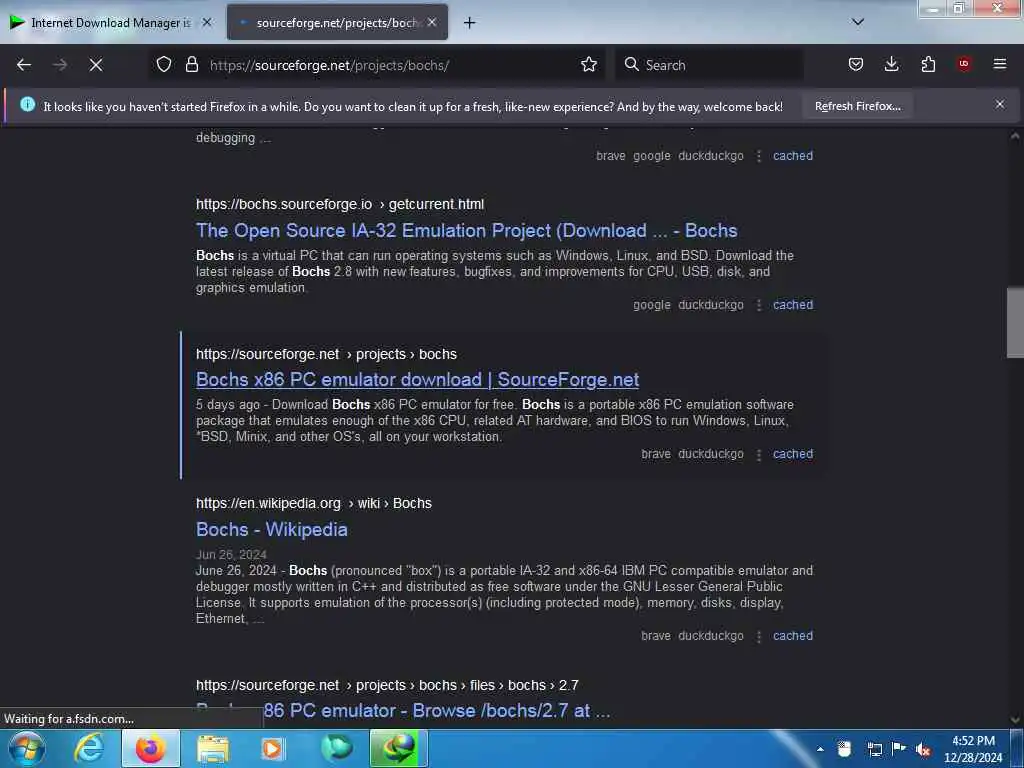Click the Firefox taskbar icon
The image size is (1024, 768).
click(150, 748)
